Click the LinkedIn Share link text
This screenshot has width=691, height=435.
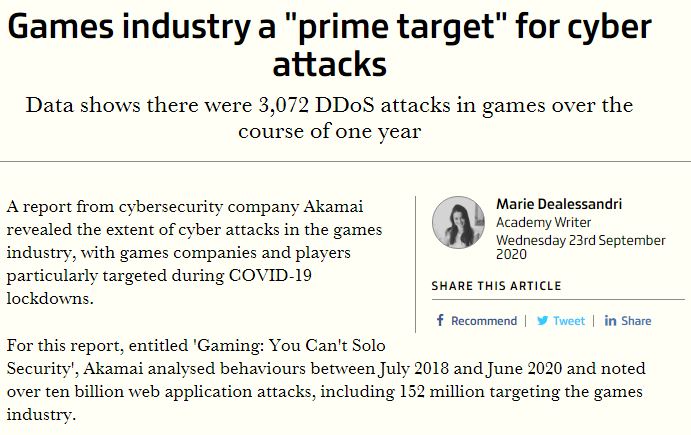click(635, 321)
